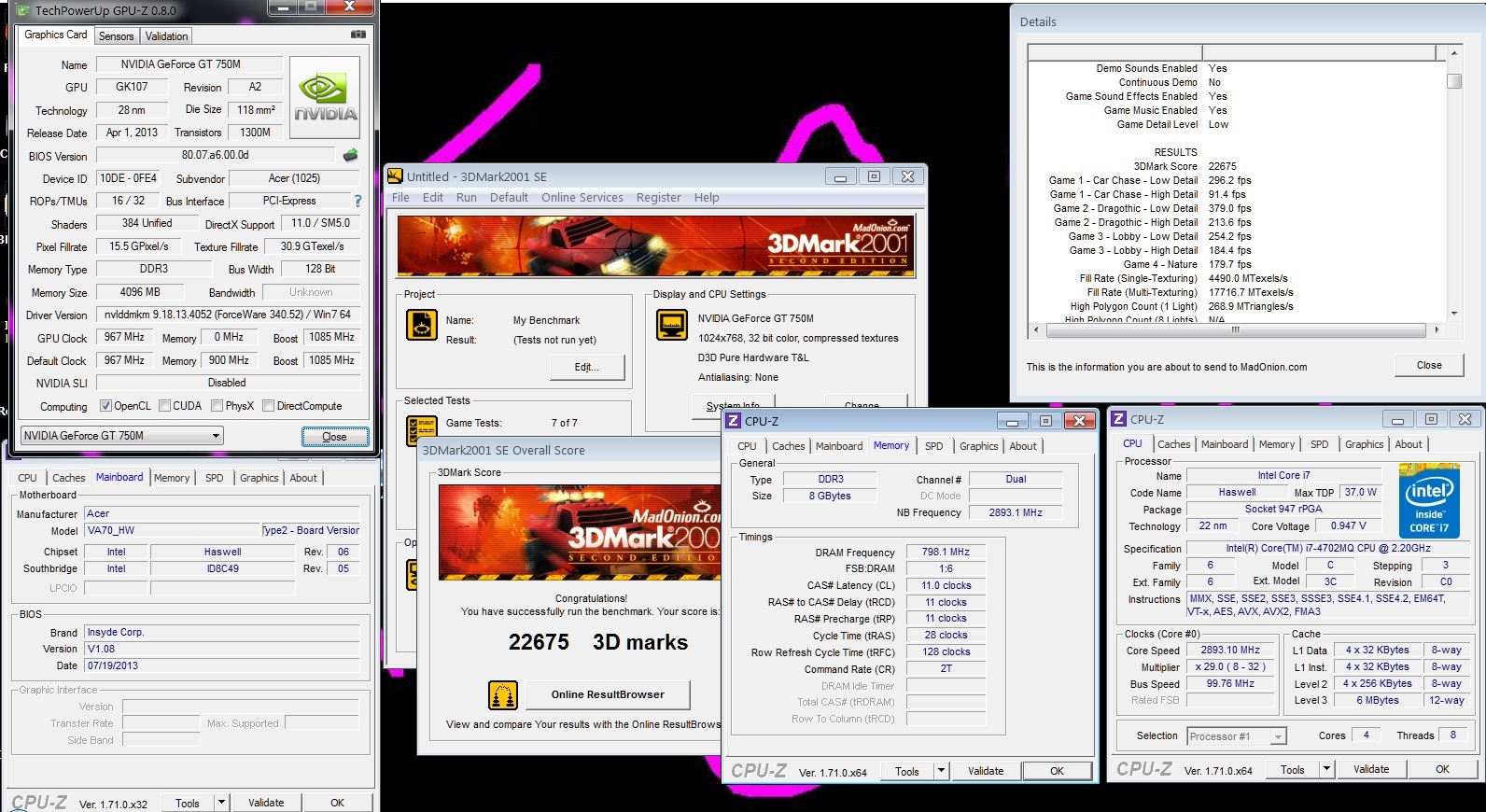The image size is (1486, 812).
Task: Click the Core Speed value 2893.10 MHz
Action: (1230, 650)
